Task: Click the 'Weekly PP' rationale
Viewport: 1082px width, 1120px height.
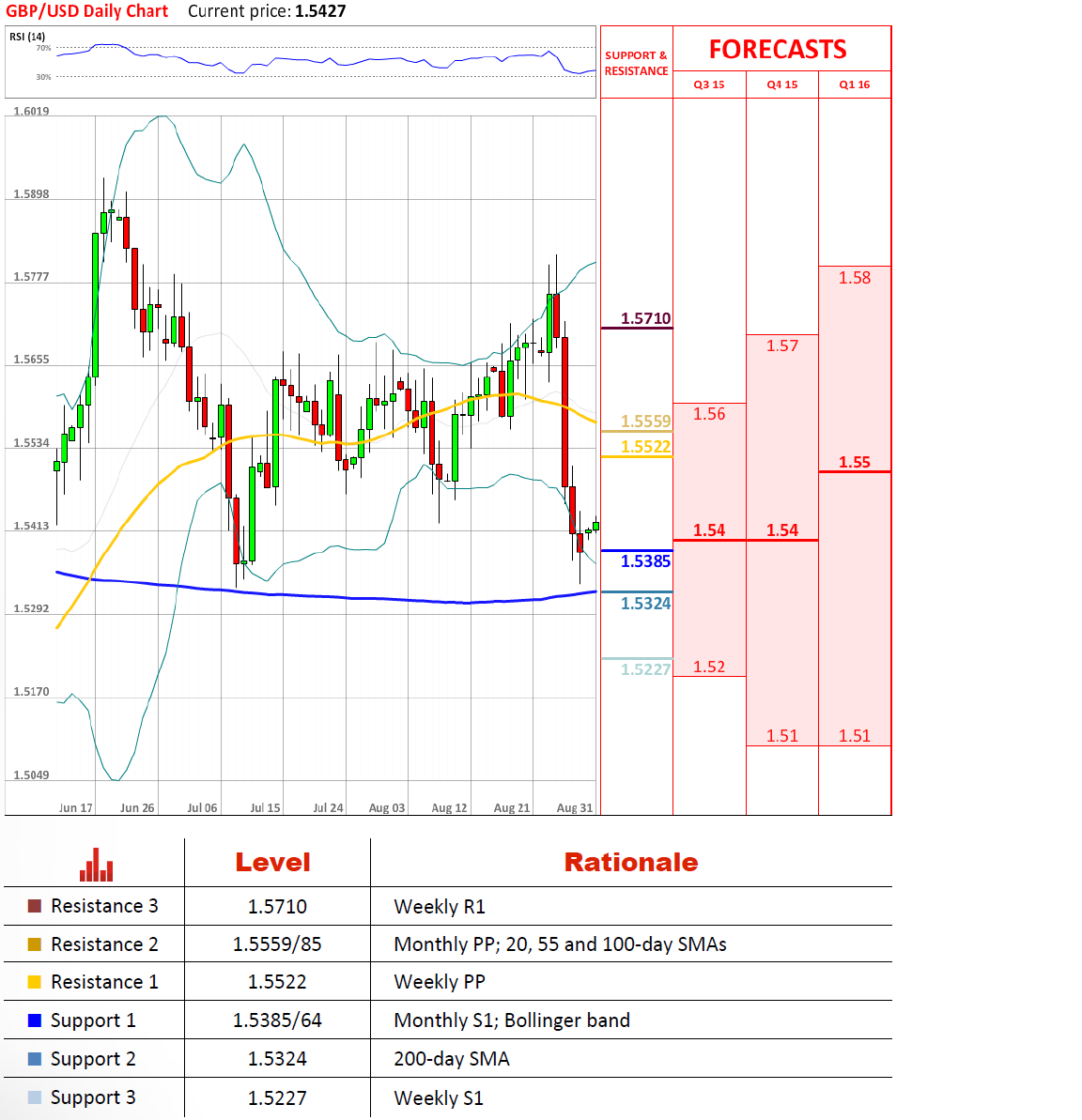Action: [440, 982]
